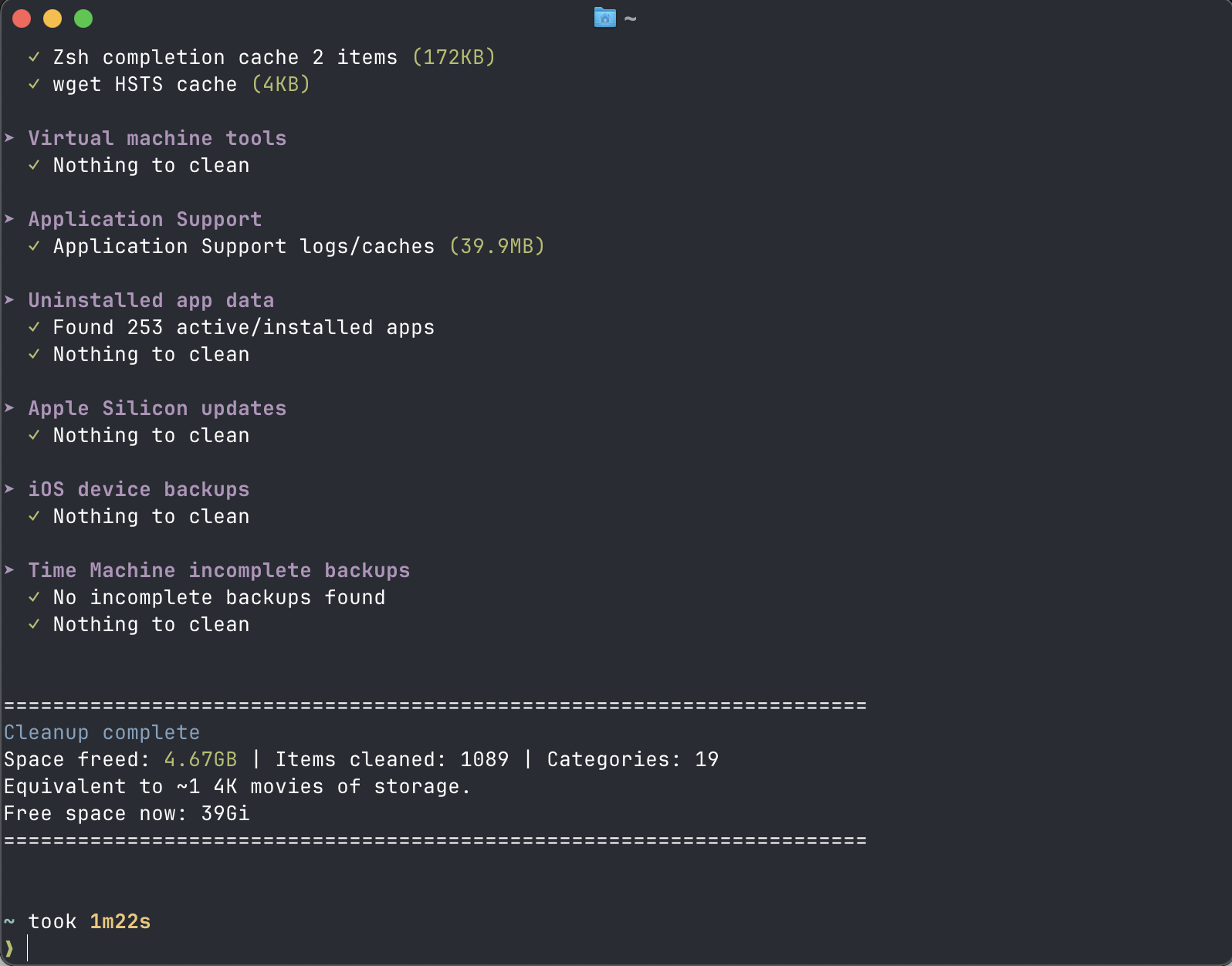1232x966 pixels.
Task: Click the green tilde beside took 1m22s
Action: click(9, 921)
